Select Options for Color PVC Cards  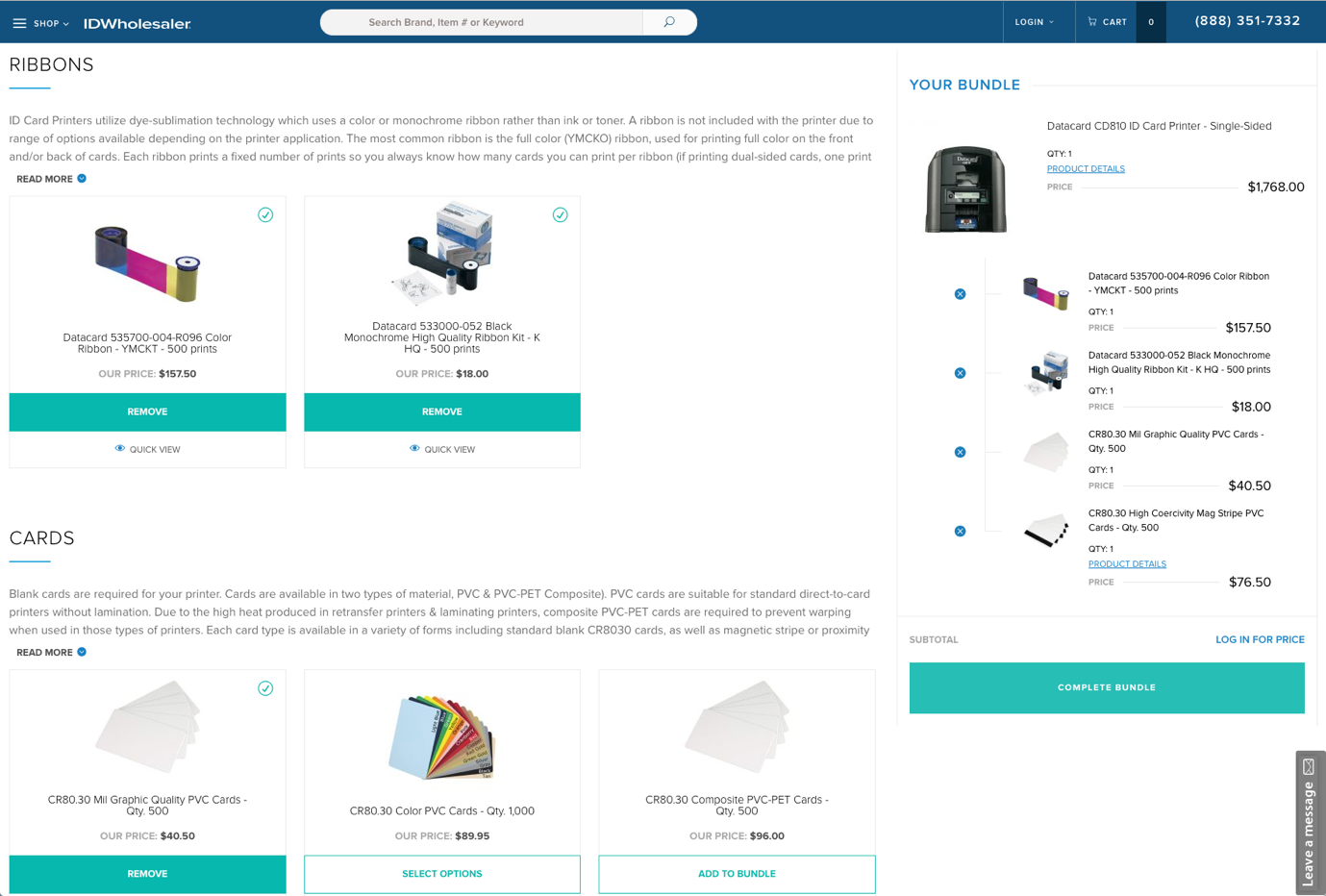point(442,874)
